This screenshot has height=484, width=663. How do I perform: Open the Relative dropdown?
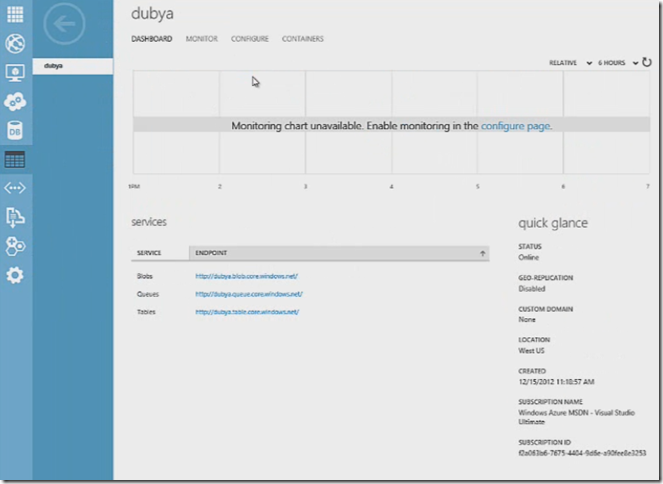570,63
